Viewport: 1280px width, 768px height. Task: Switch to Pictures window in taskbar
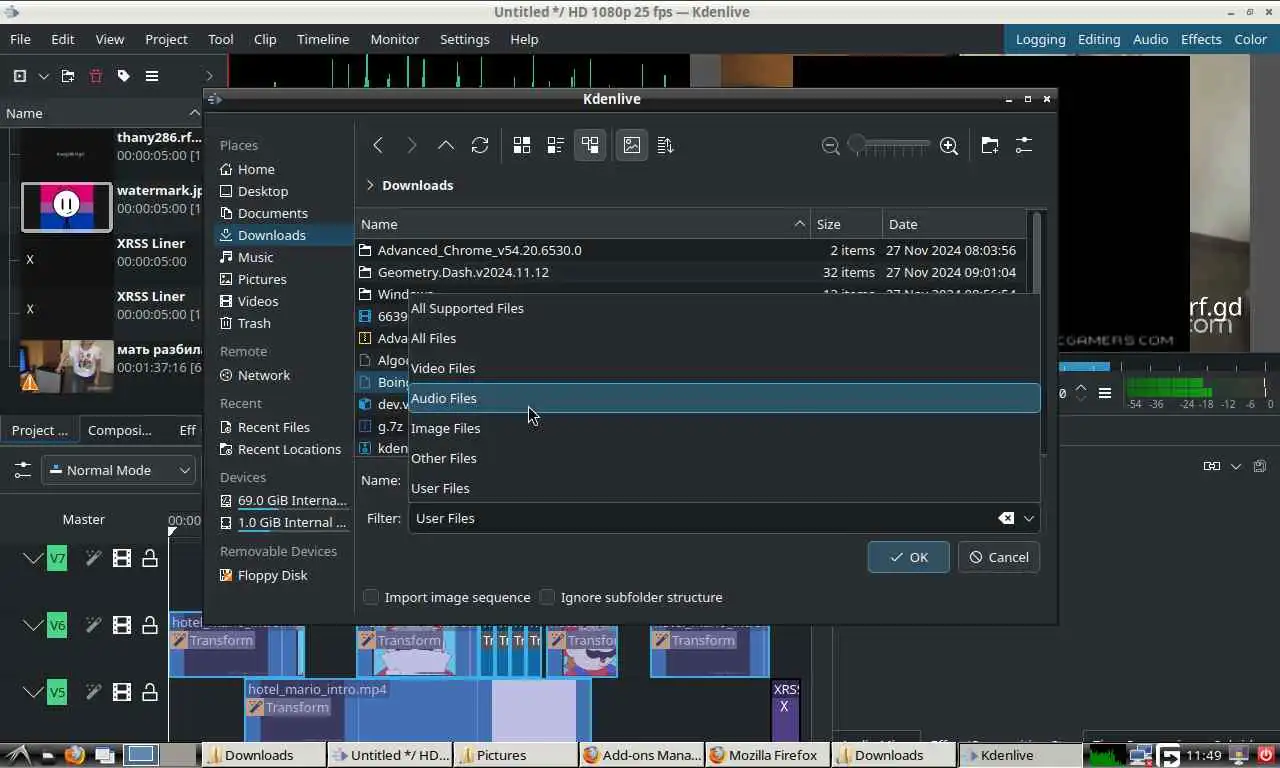click(x=516, y=755)
